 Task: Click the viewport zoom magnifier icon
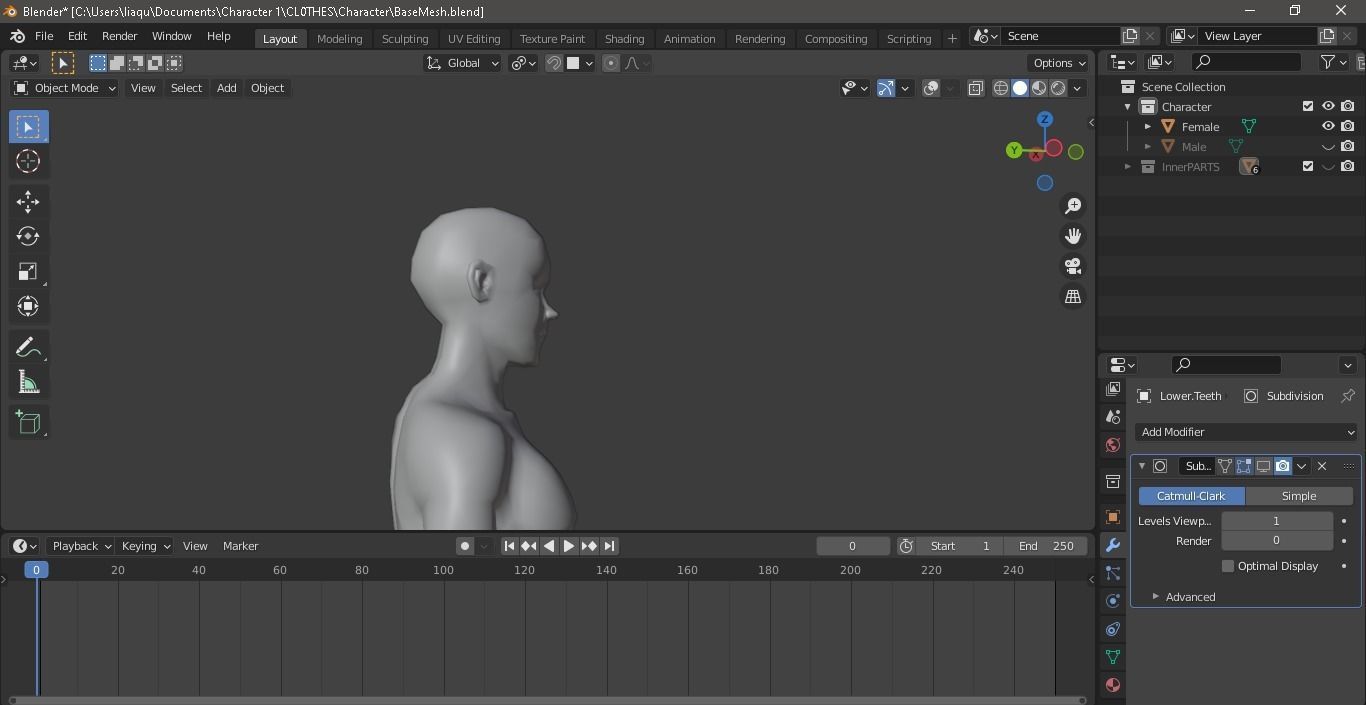click(x=1073, y=206)
